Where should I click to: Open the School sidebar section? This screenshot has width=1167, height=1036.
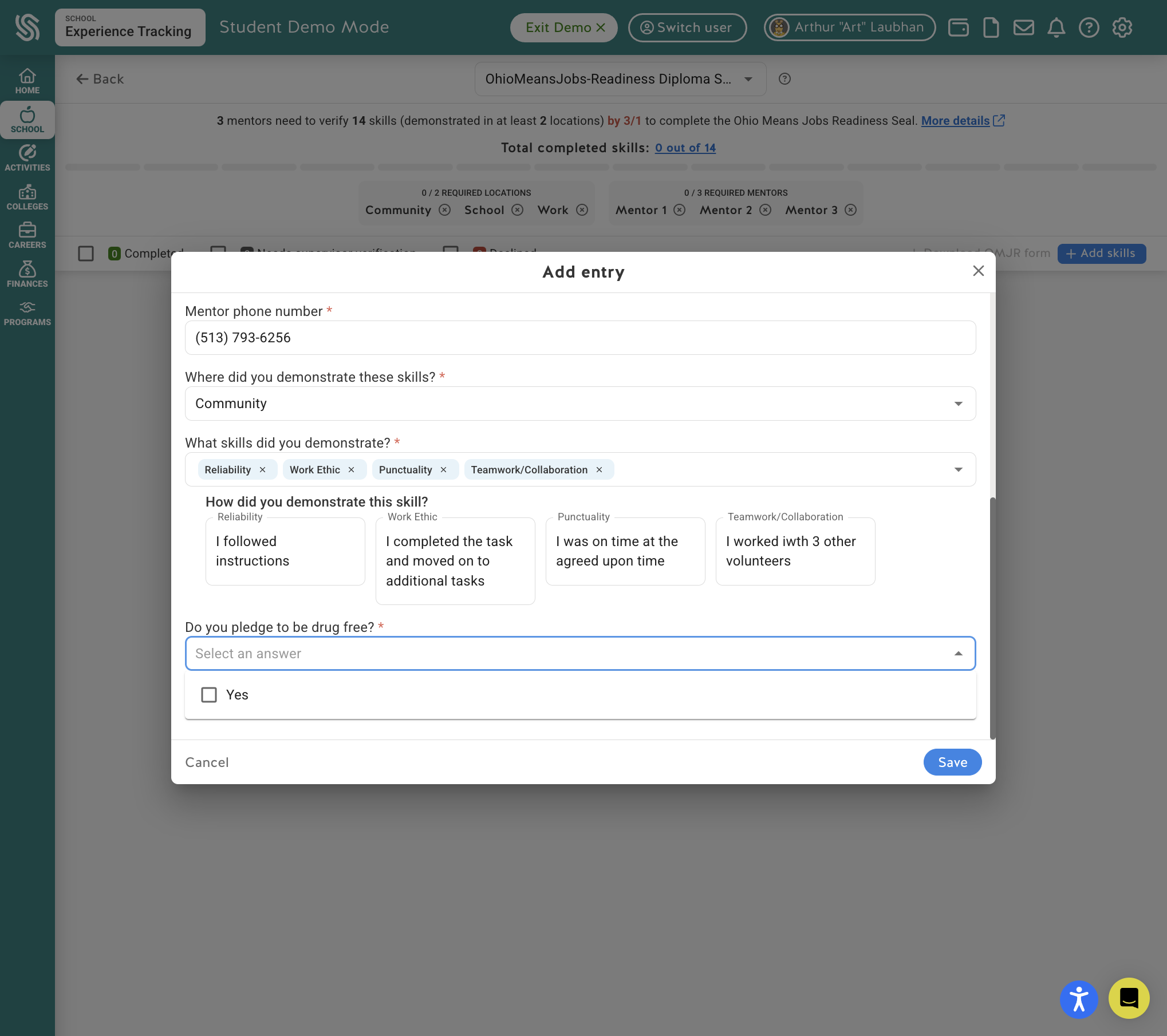click(27, 120)
